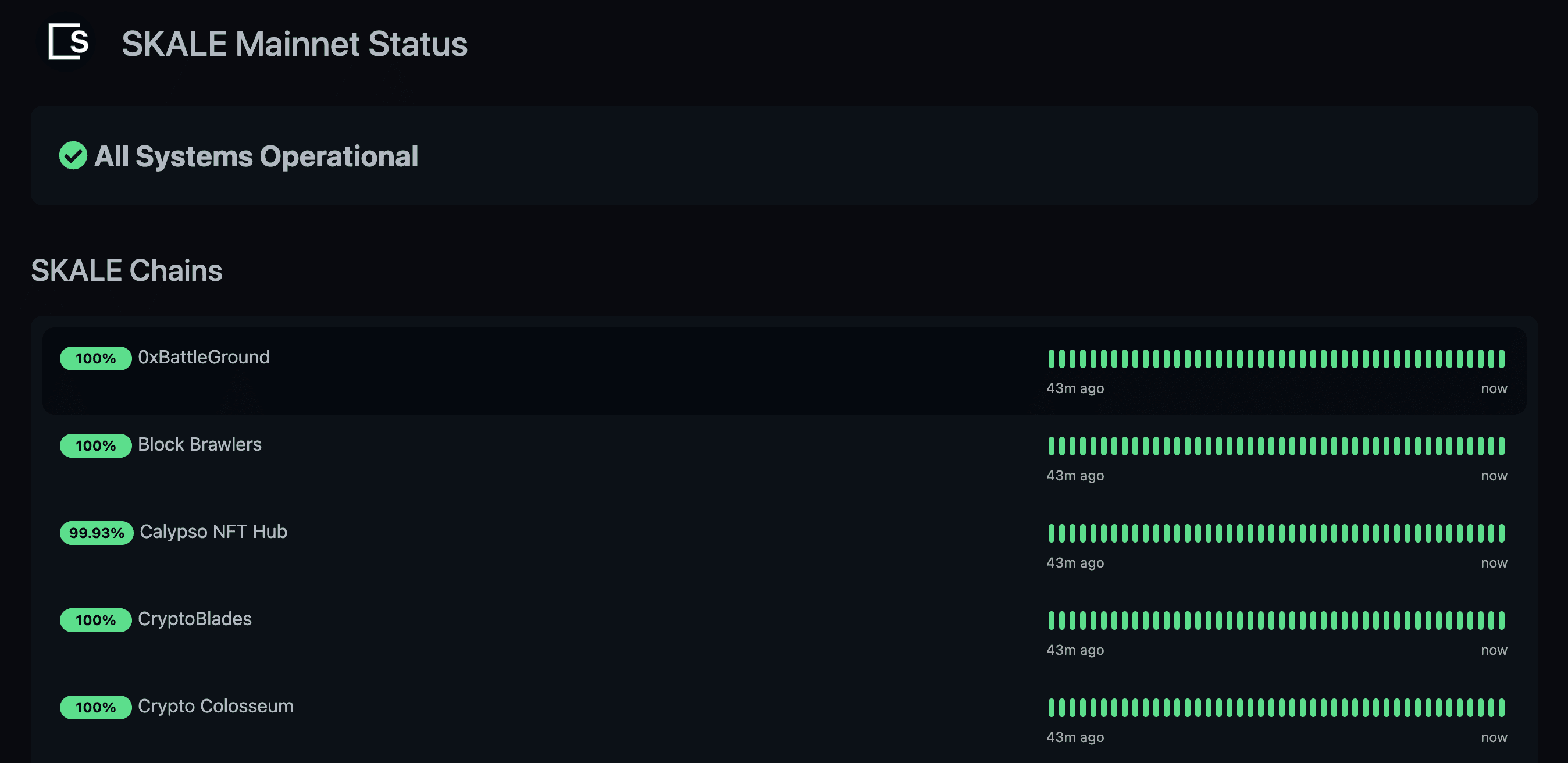
Task: Click the All Systems Operational banner text
Action: (x=256, y=156)
